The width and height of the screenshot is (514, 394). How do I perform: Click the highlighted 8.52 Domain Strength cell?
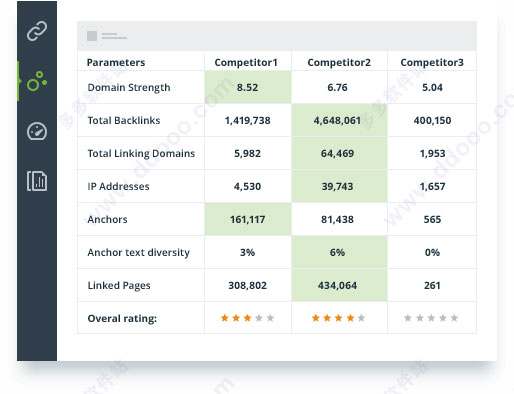(x=248, y=87)
